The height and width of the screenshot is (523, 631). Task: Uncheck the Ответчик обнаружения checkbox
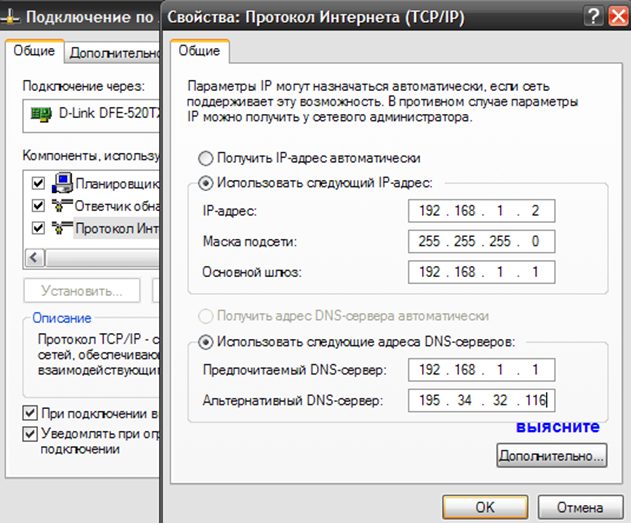pyautogui.click(x=38, y=206)
